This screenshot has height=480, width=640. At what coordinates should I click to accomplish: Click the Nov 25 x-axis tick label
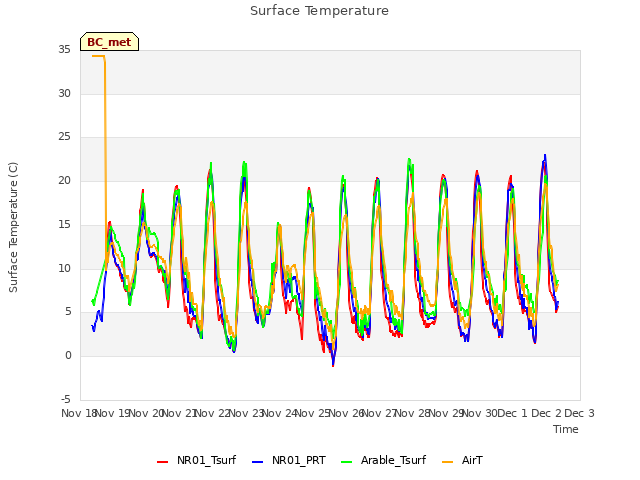(x=313, y=413)
